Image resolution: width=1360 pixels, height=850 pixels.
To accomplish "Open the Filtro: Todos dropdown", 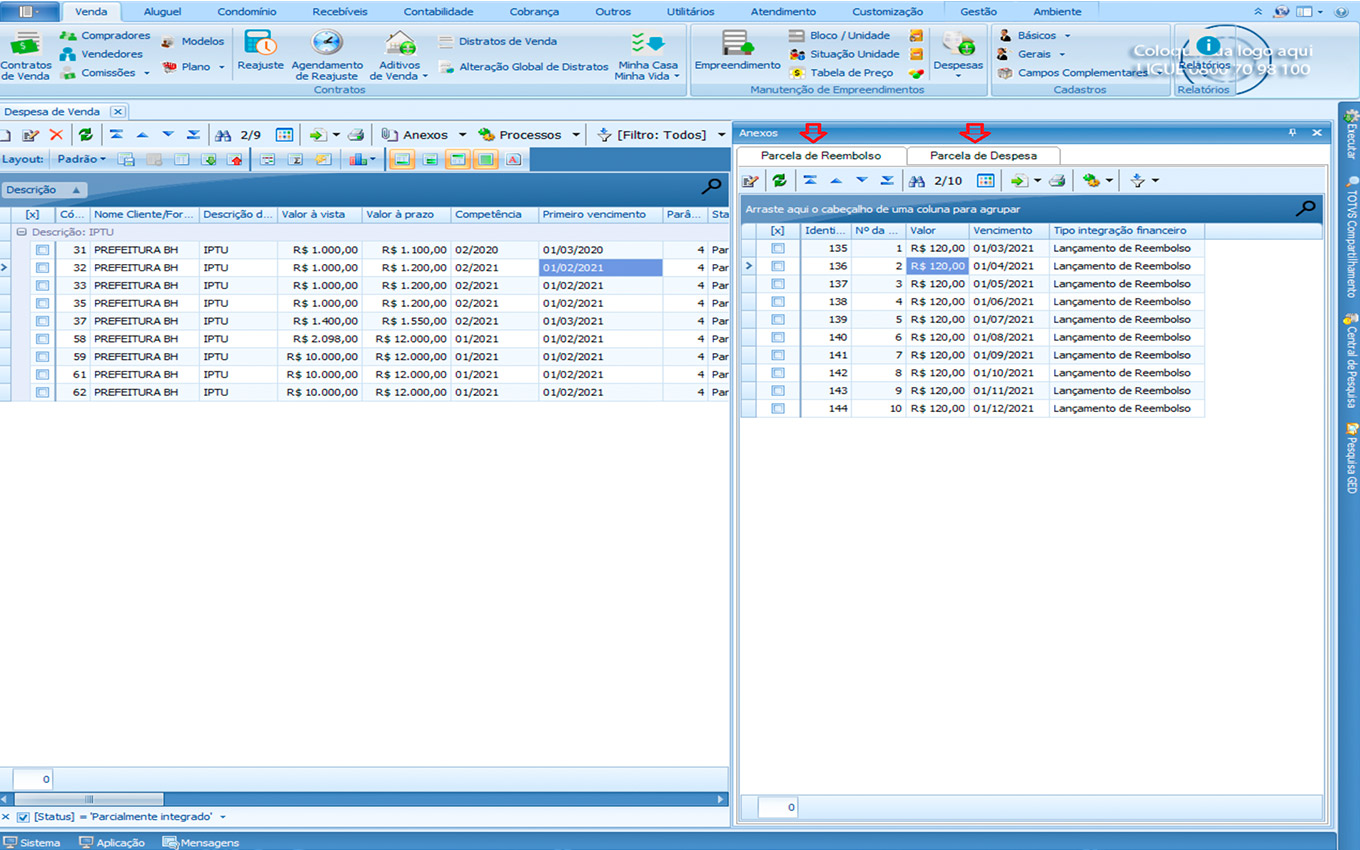I will (x=721, y=135).
